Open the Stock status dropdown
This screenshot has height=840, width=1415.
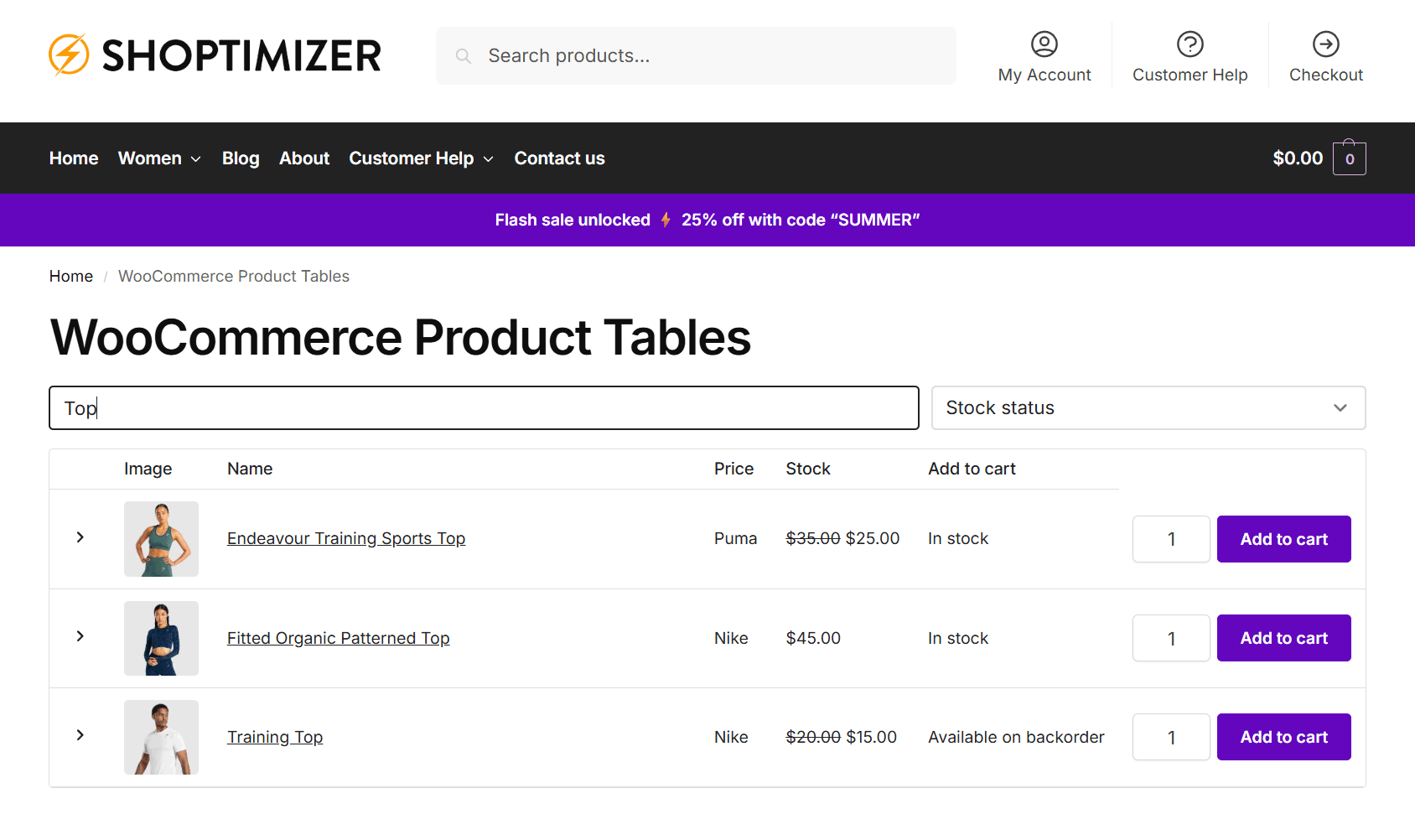pos(1148,408)
